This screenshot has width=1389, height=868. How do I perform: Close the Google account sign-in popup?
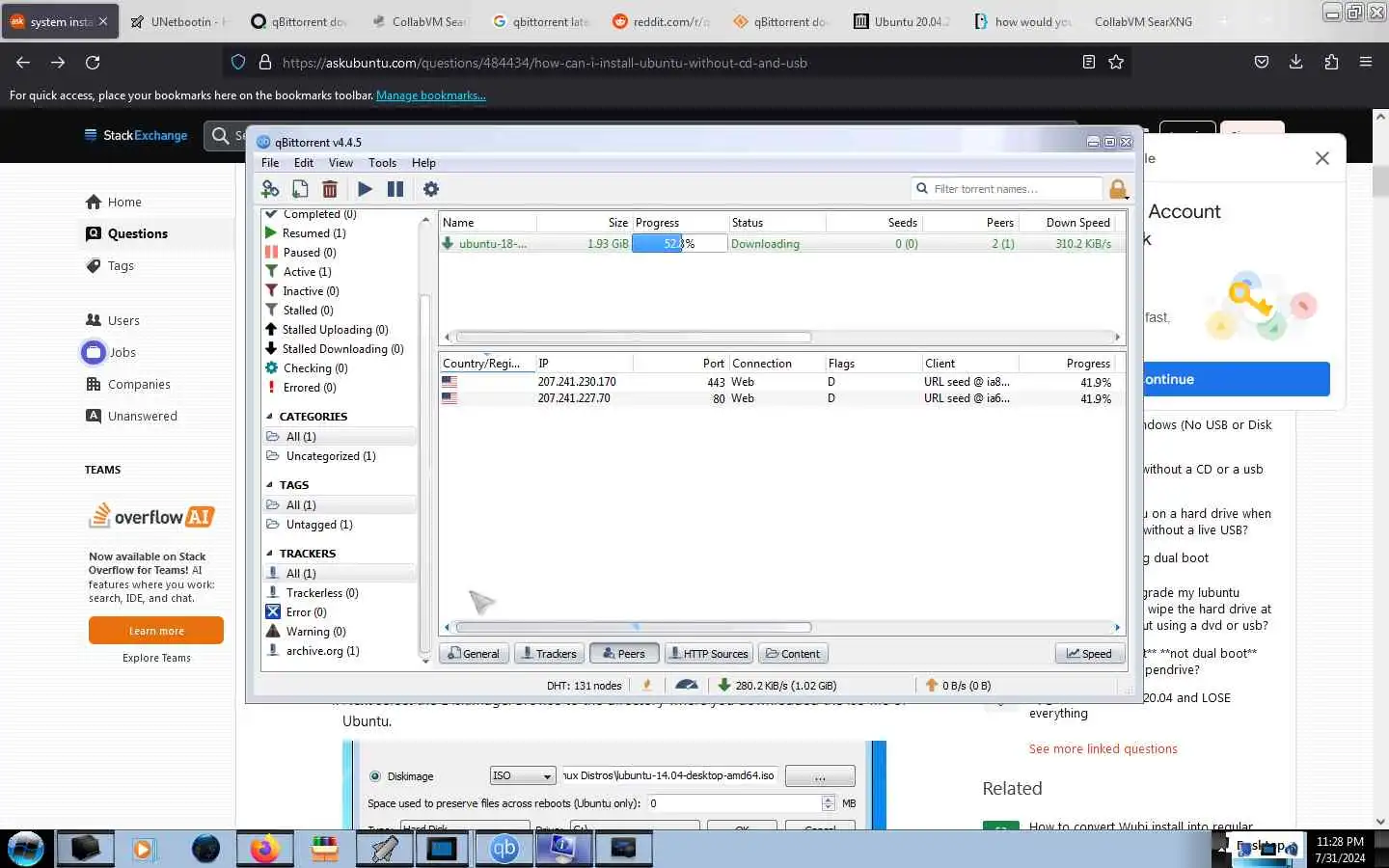pyautogui.click(x=1321, y=158)
